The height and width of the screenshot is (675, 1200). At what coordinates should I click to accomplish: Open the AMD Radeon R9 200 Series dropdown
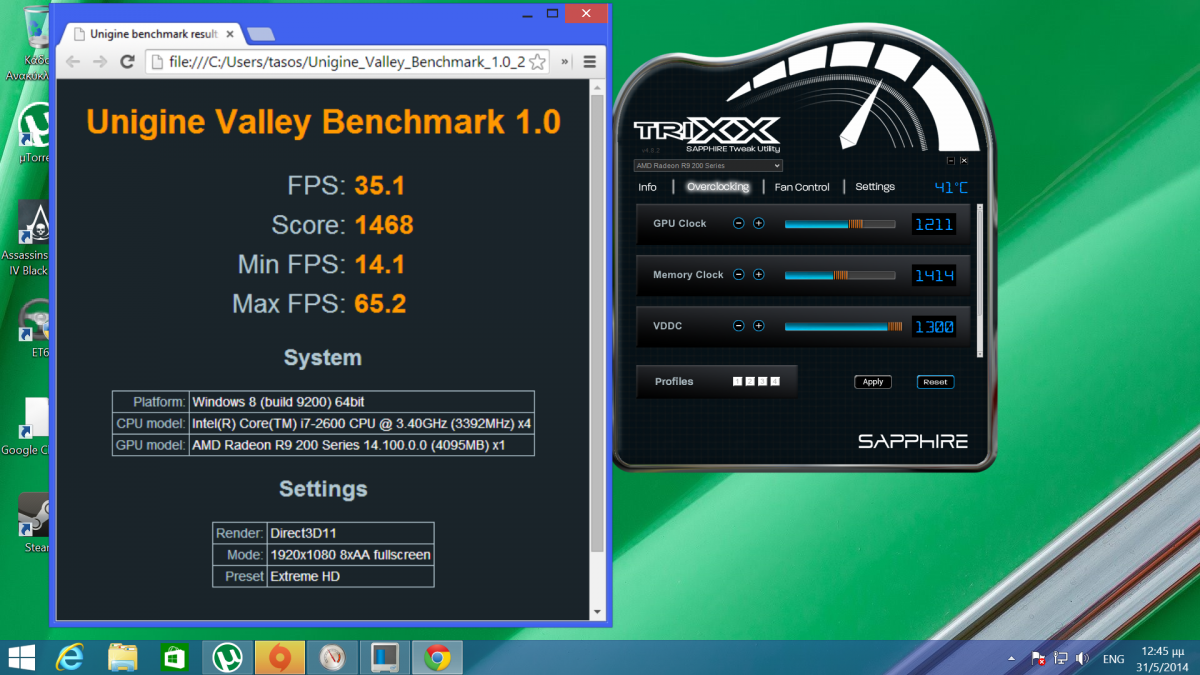(x=708, y=165)
